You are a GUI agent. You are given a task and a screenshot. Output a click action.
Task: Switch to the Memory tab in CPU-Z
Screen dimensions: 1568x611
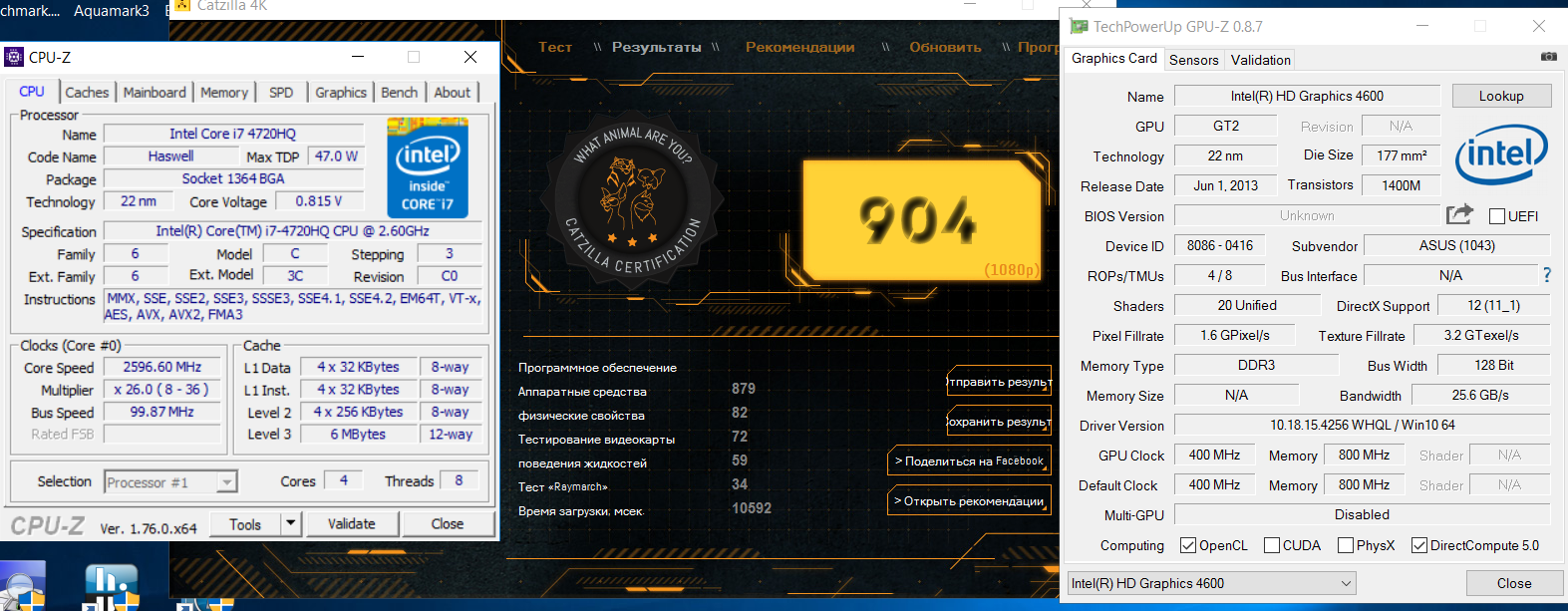pyautogui.click(x=224, y=92)
